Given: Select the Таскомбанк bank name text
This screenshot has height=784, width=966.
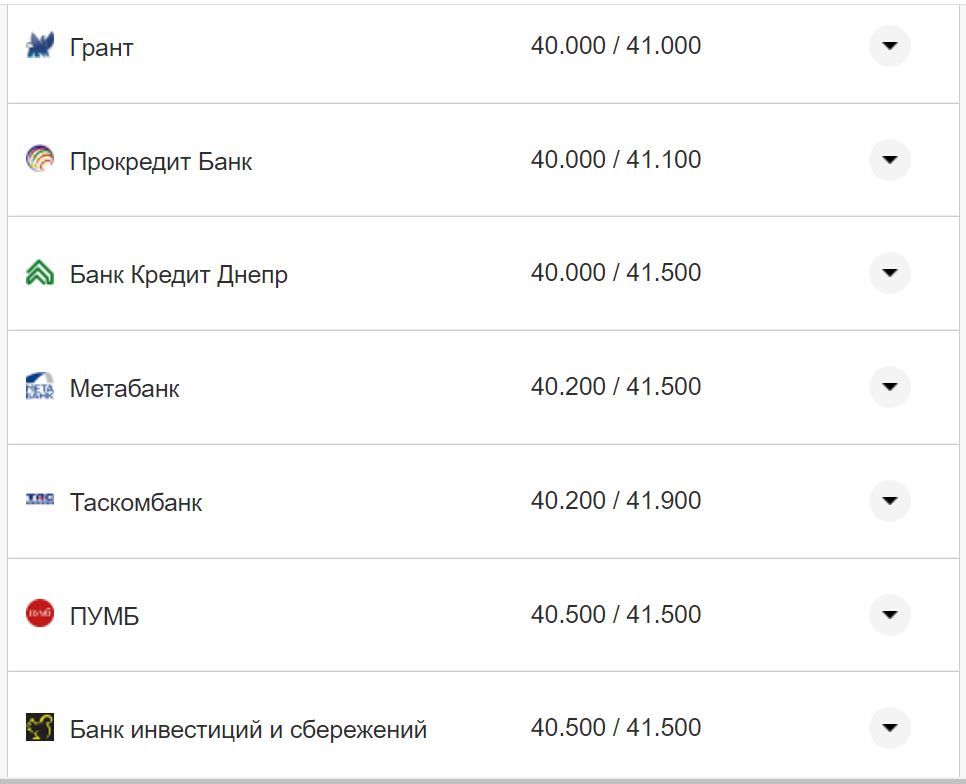Looking at the screenshot, I should tap(139, 501).
